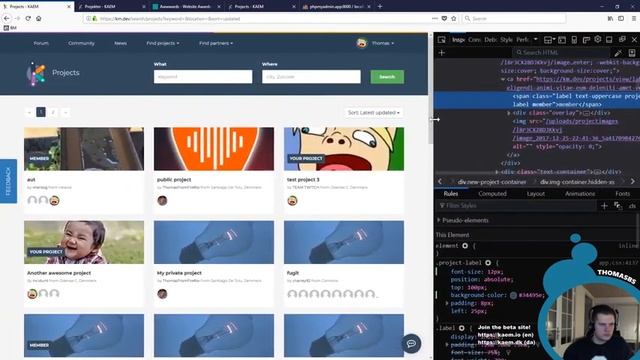
Task: Click the selector highlighter icon beside .project-label
Action: (488, 263)
